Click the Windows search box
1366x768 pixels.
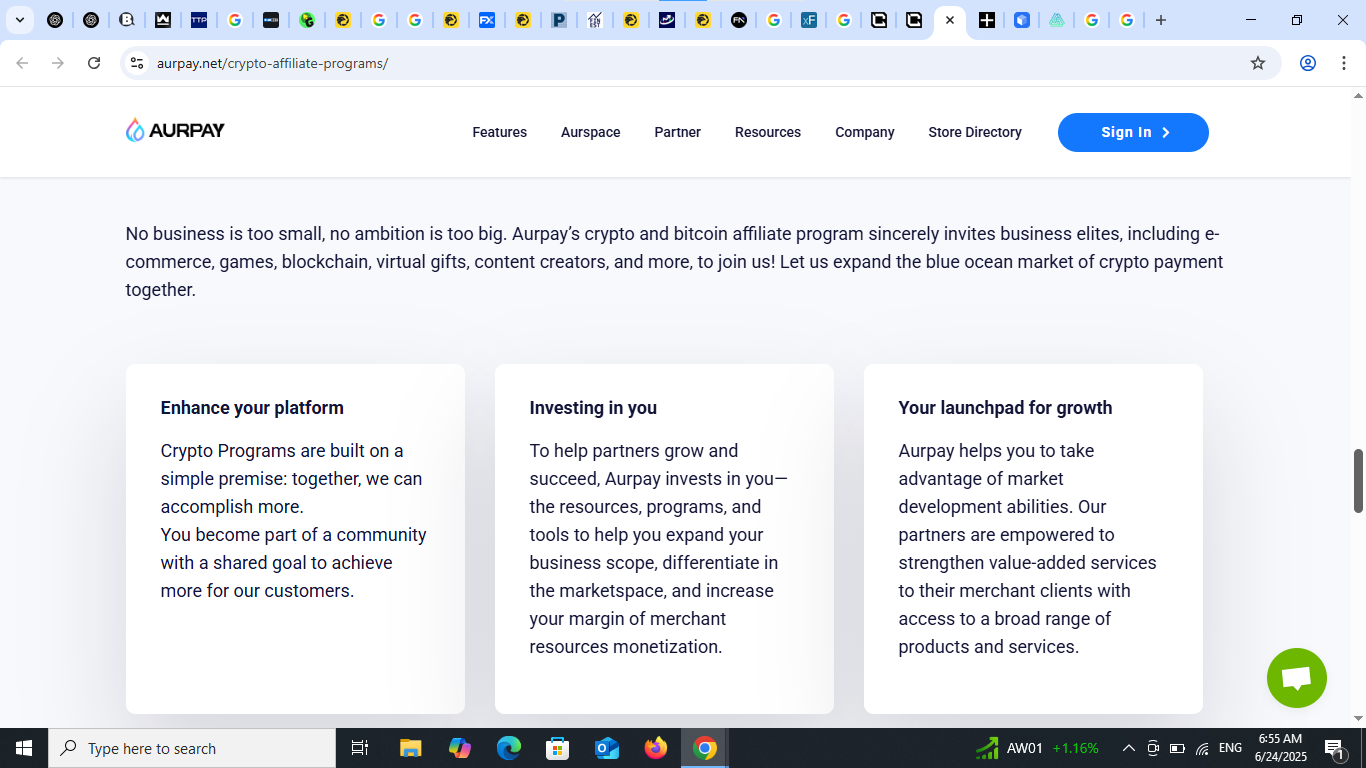[x=192, y=748]
